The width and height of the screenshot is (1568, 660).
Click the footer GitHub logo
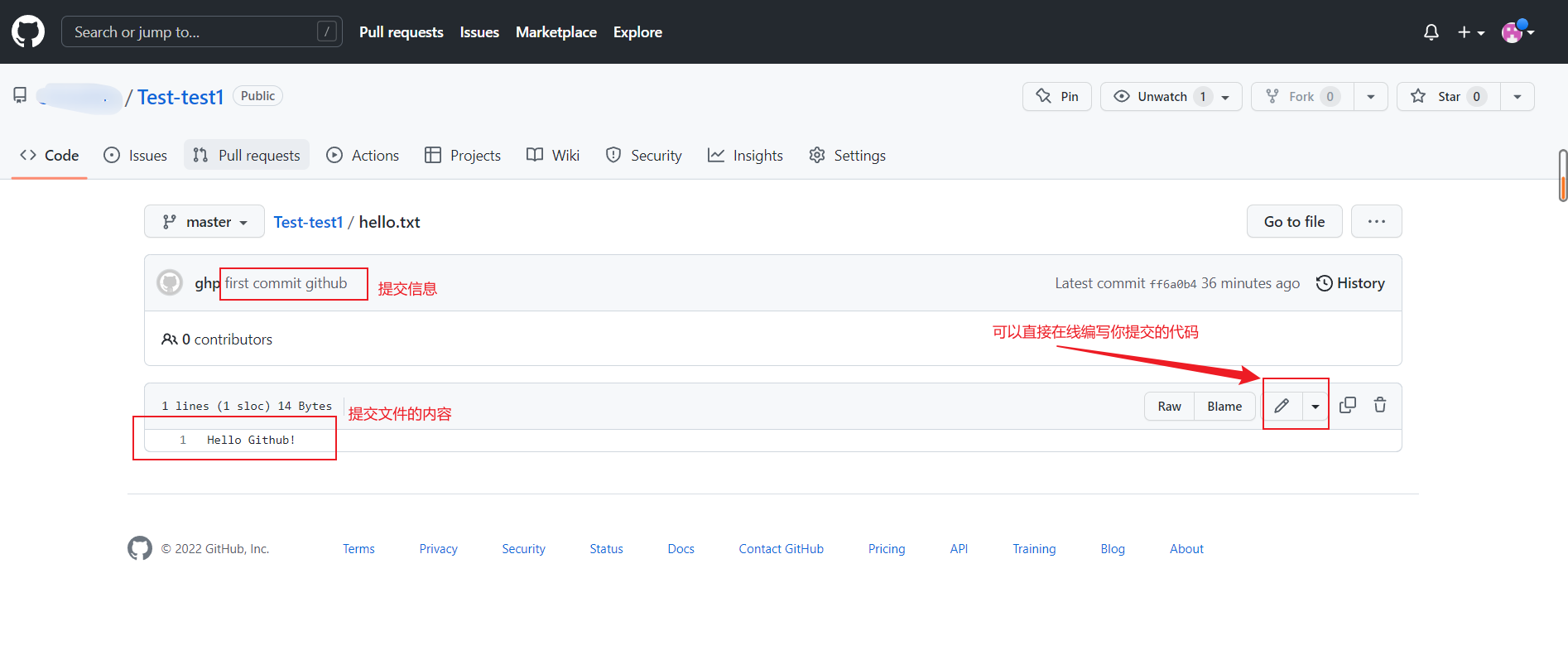coord(140,548)
